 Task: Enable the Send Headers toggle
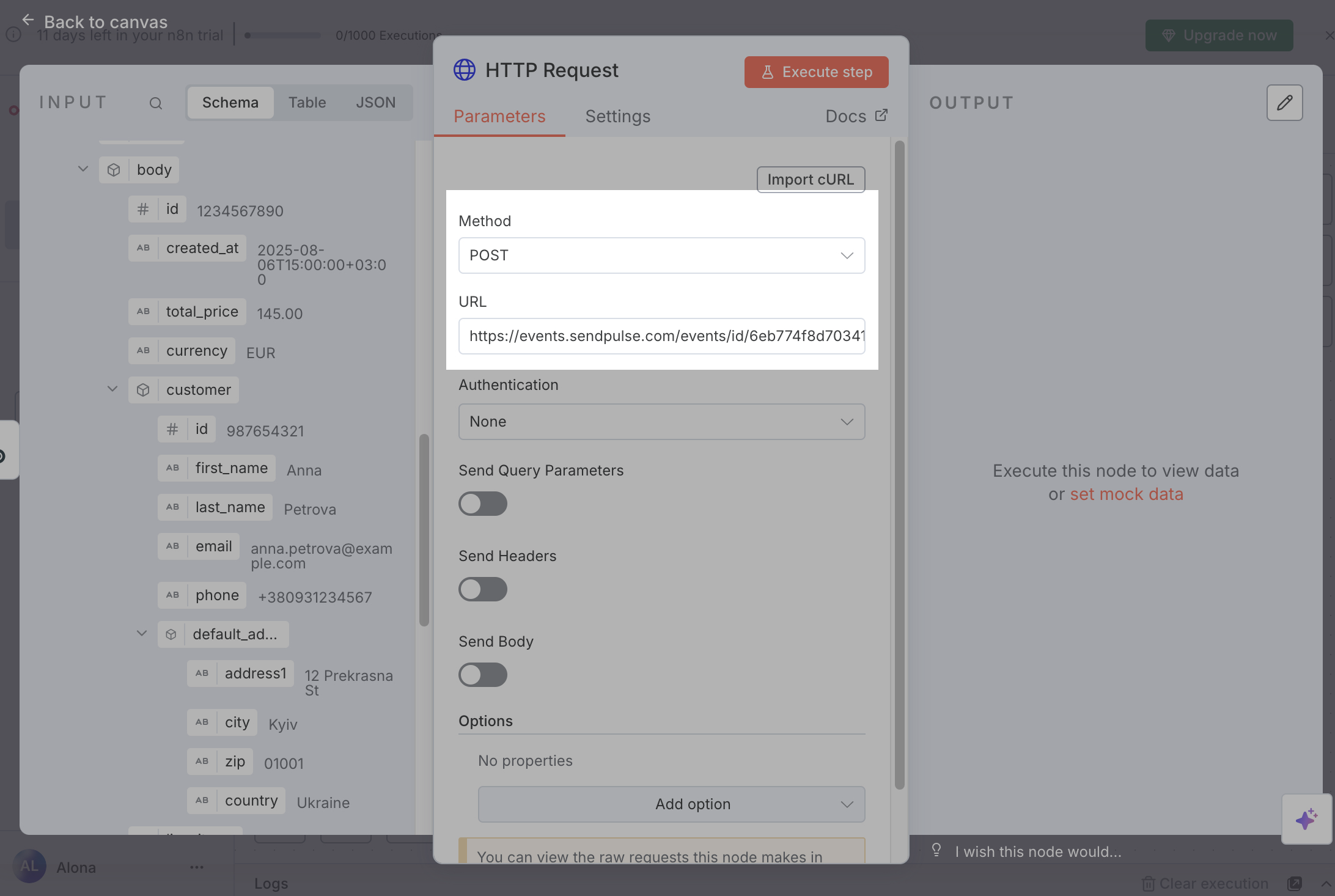483,589
